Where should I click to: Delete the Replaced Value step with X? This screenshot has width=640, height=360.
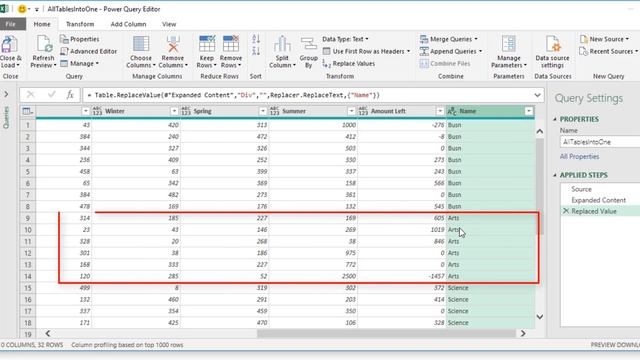[x=566, y=211]
